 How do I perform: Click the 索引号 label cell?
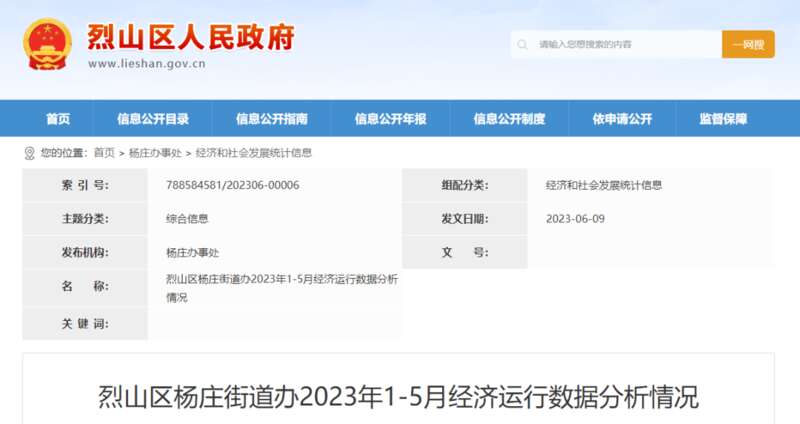pos(85,185)
